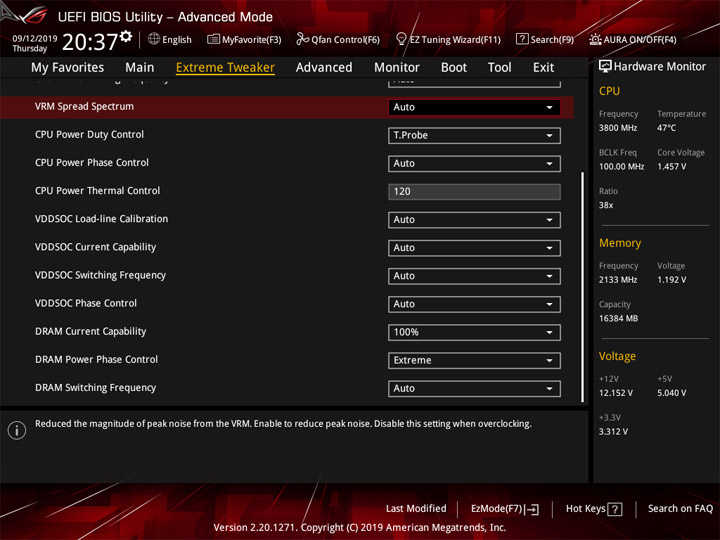Click the Hardware Monitor panel title
The height and width of the screenshot is (540, 720).
tap(659, 67)
